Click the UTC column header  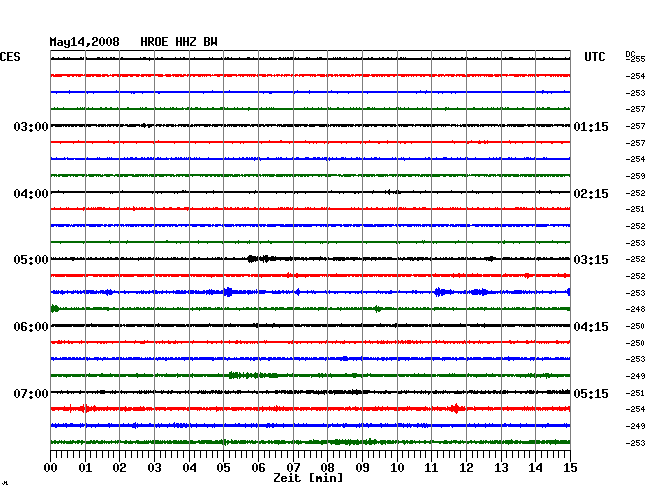[x=594, y=57]
